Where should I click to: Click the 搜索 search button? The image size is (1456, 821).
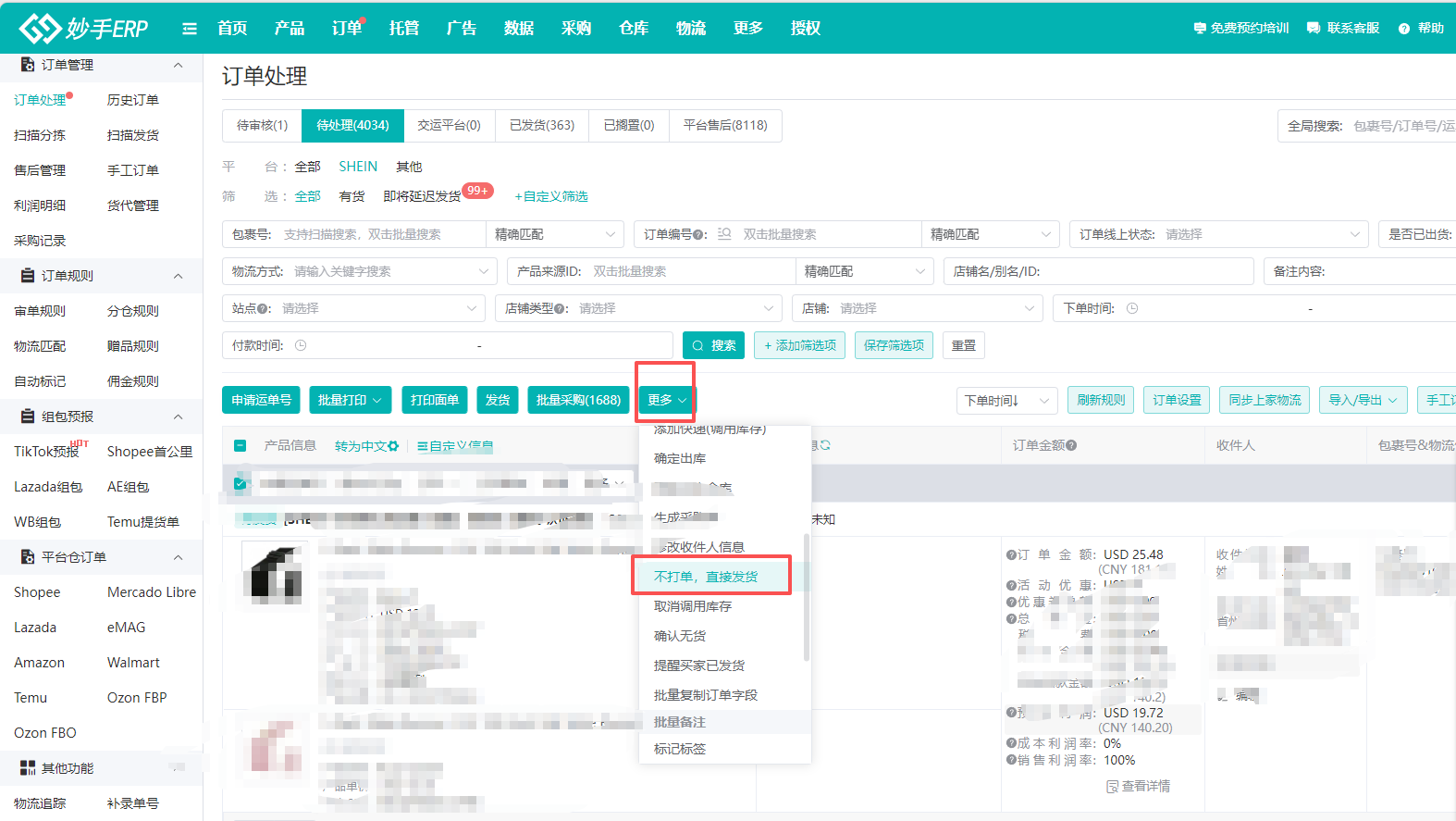pyautogui.click(x=713, y=345)
